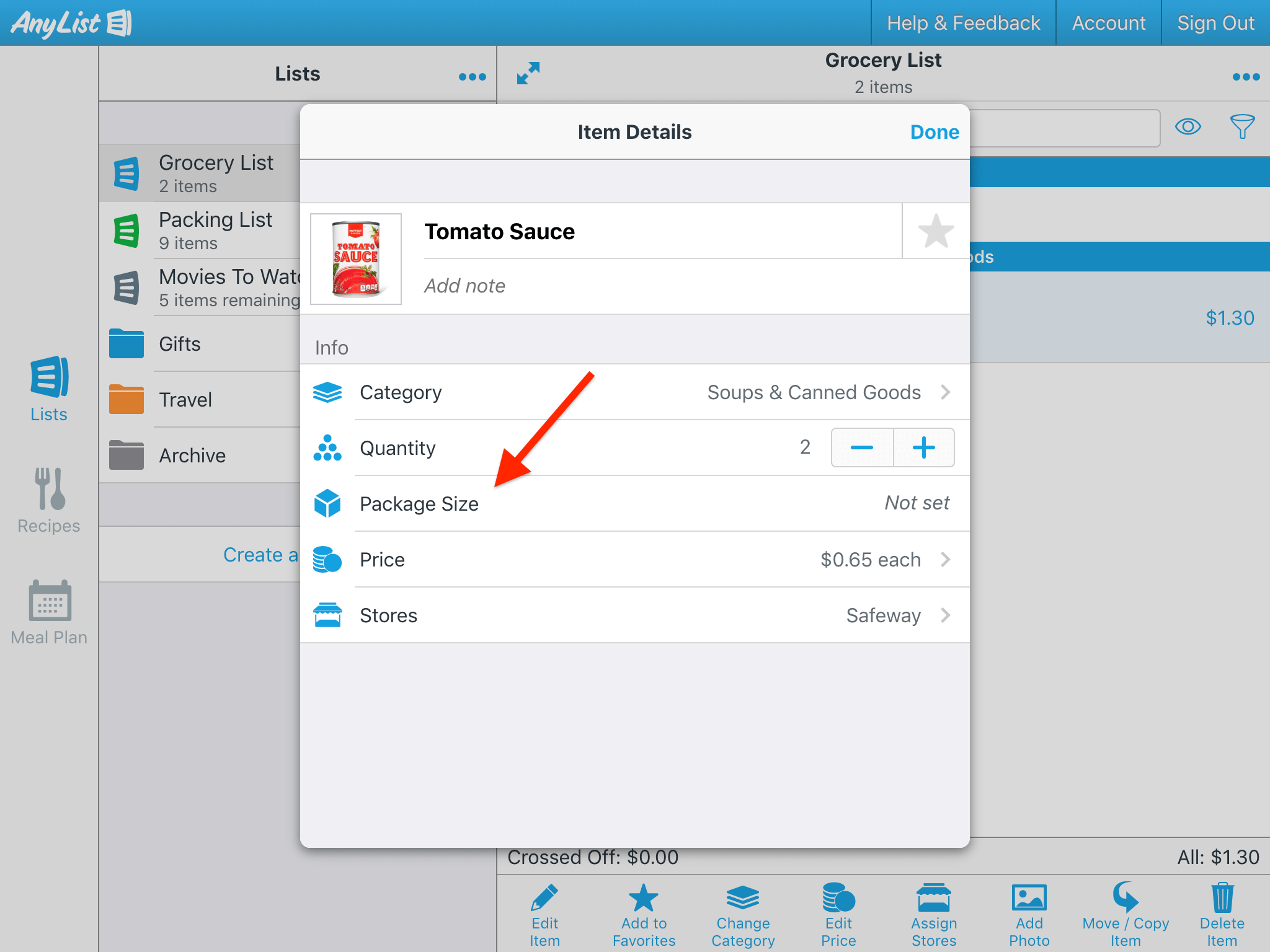Screen dimensions: 1270x952
Task: Click the expand arrows icon beside Grocery List
Action: 528,73
